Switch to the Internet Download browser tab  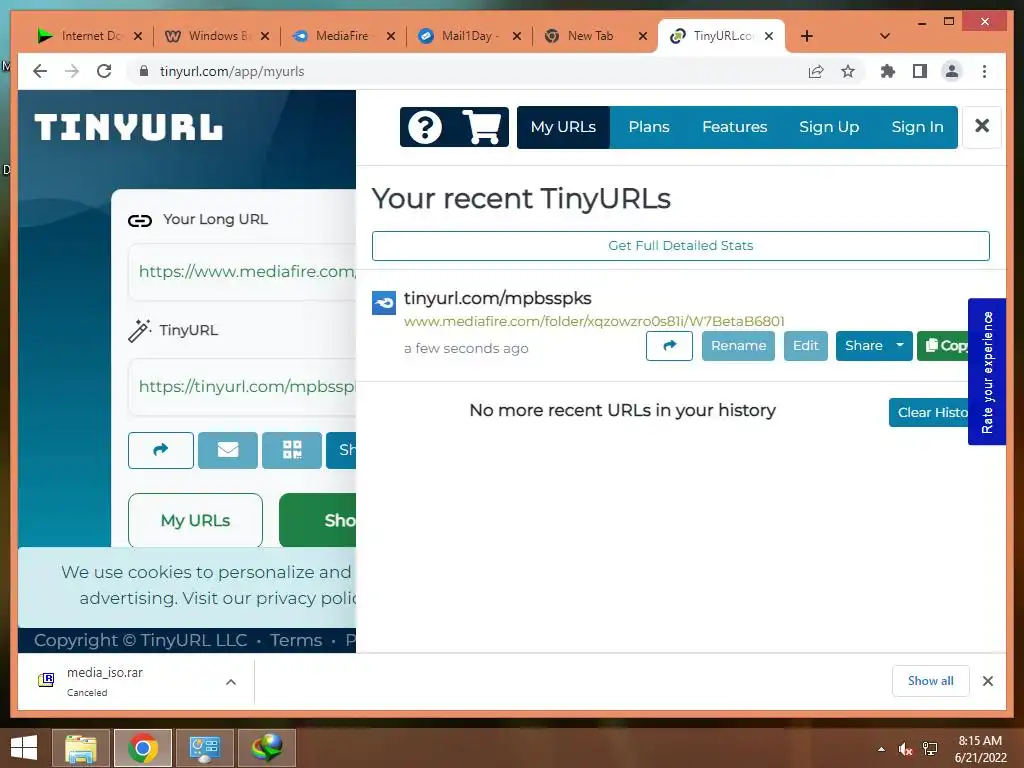tap(88, 36)
